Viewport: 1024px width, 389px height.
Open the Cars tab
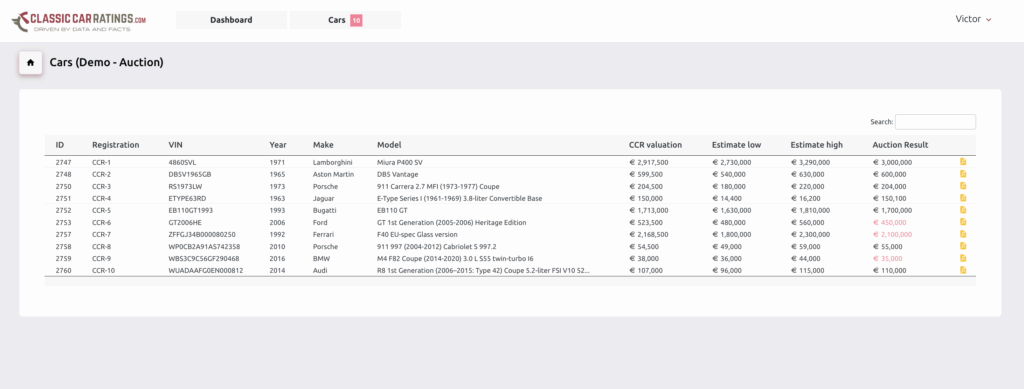tap(345, 20)
